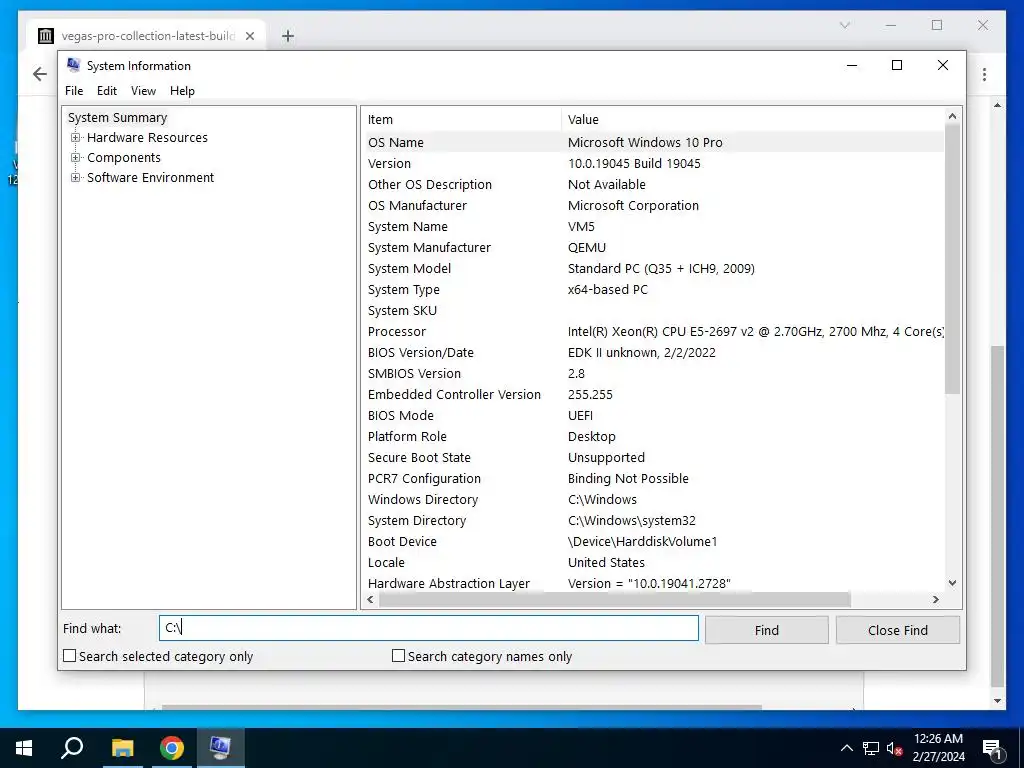Select Components label in tree
The width and height of the screenshot is (1024, 768).
123,157
